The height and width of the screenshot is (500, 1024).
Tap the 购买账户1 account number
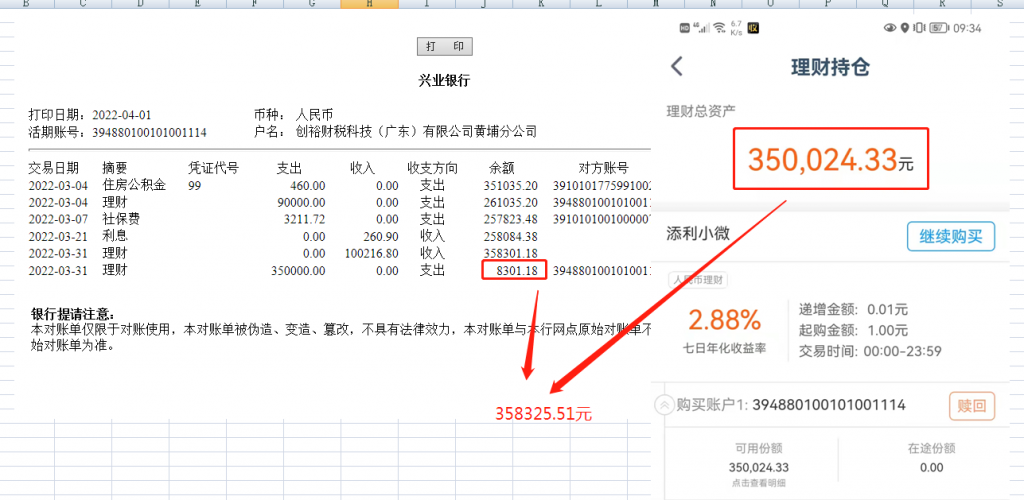(829, 405)
